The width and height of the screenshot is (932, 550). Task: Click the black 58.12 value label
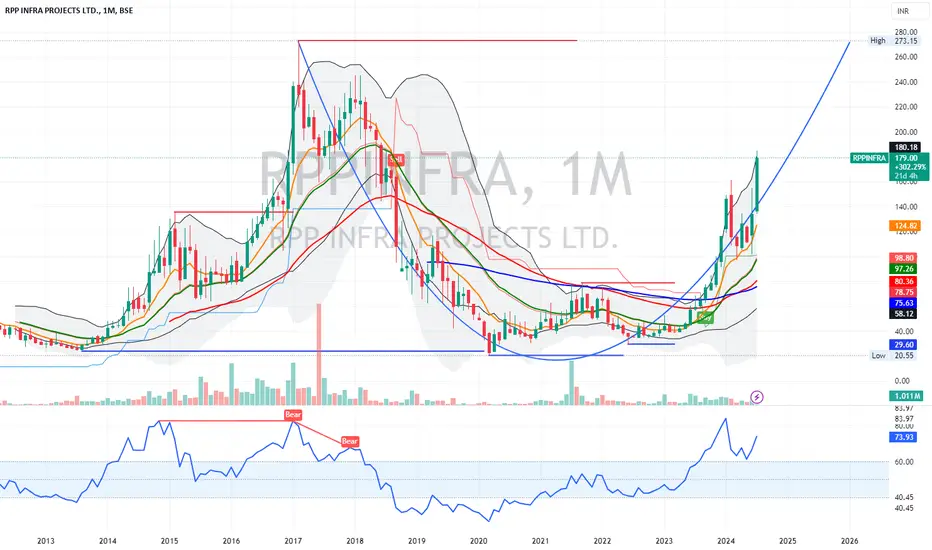pyautogui.click(x=903, y=313)
